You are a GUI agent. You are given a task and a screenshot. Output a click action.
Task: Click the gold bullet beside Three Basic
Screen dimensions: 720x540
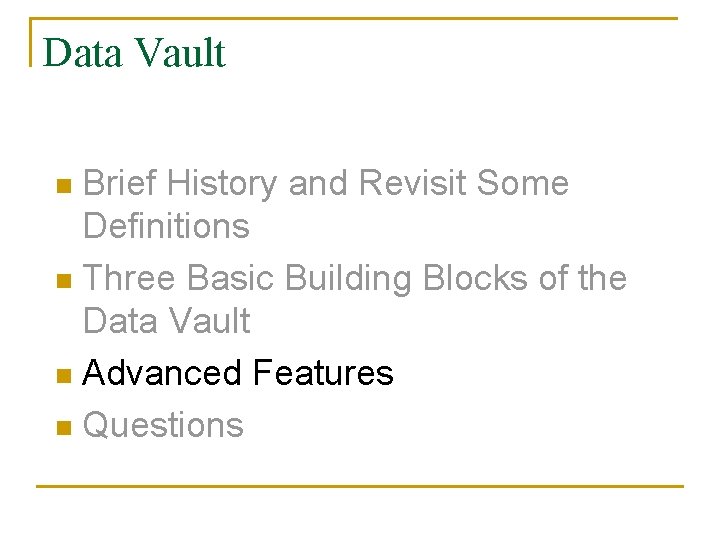(x=64, y=281)
